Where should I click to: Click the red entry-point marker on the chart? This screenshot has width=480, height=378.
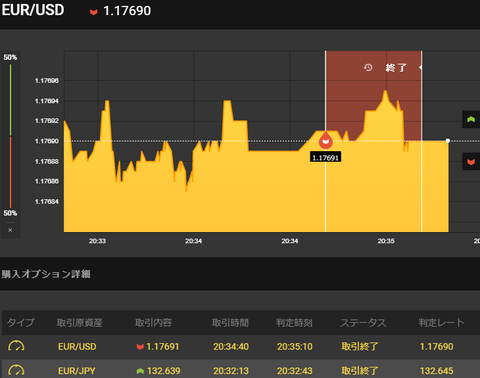click(x=326, y=141)
